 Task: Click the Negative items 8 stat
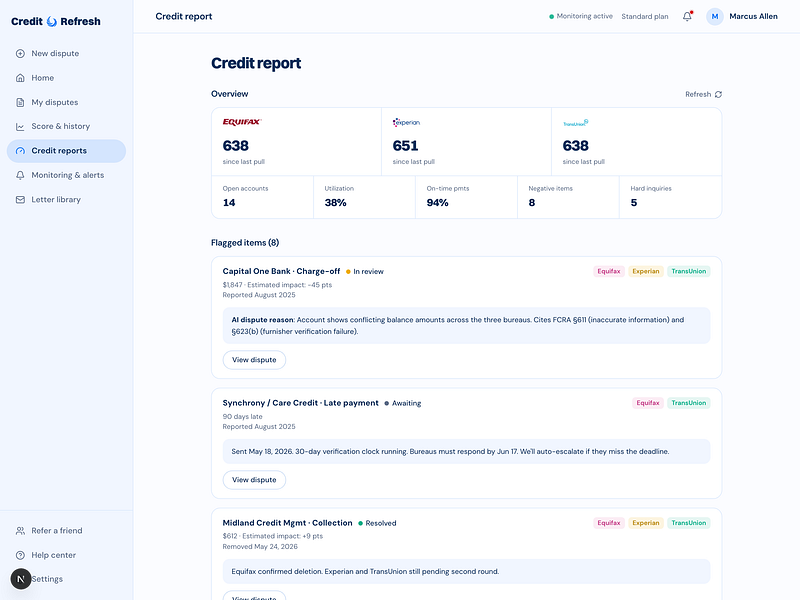pos(568,197)
